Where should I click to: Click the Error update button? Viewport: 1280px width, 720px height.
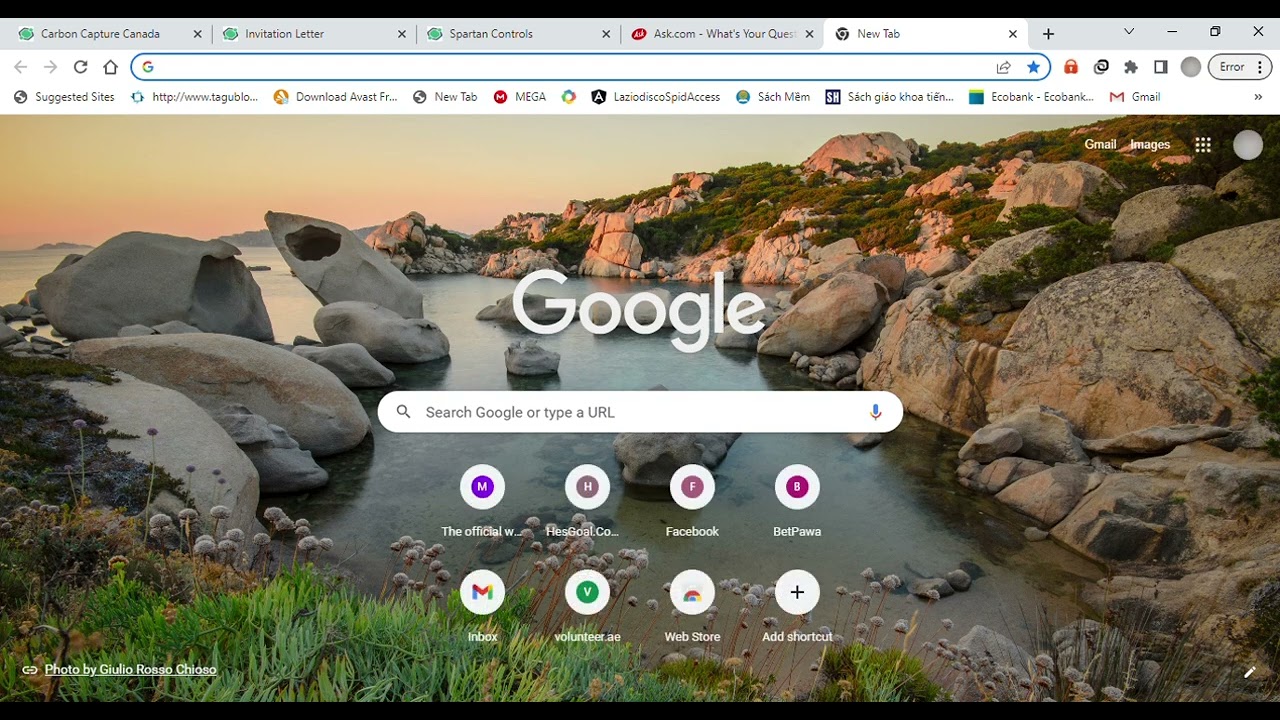1231,67
